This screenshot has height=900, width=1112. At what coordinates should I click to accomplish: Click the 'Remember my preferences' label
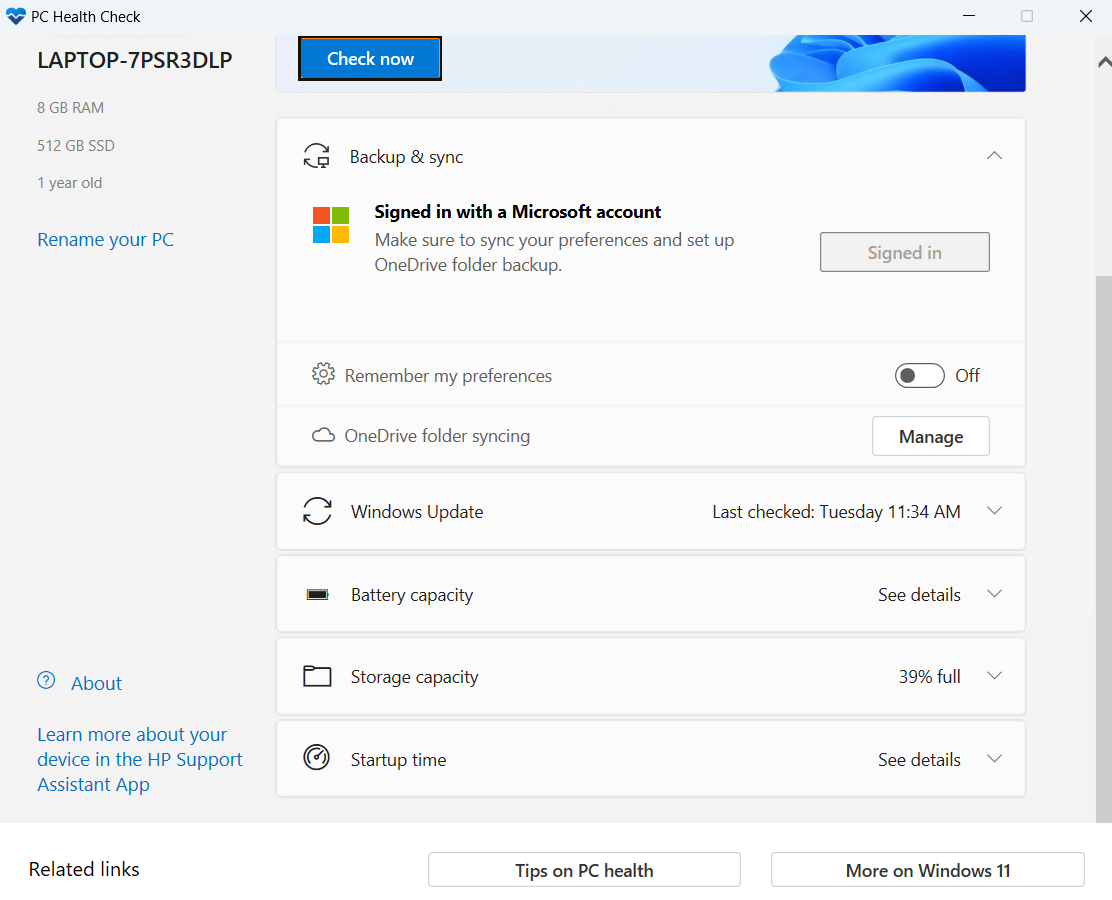448,376
